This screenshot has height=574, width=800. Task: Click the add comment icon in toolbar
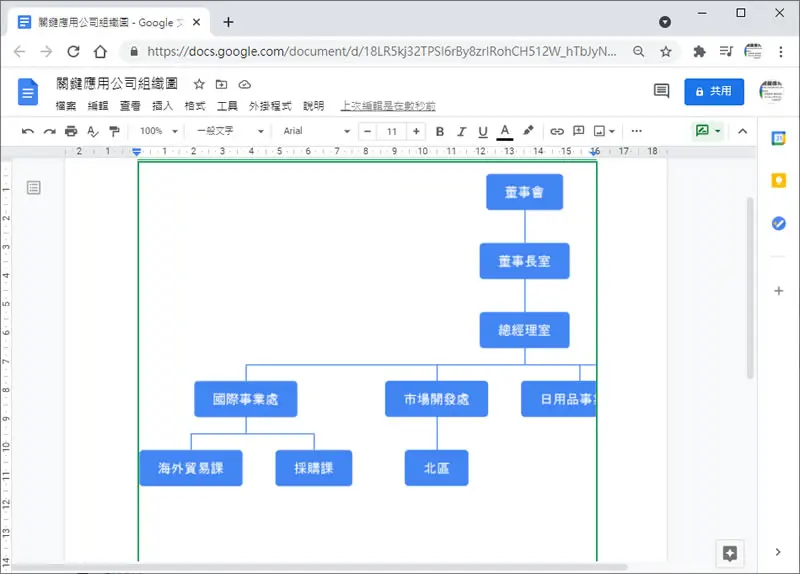579,131
